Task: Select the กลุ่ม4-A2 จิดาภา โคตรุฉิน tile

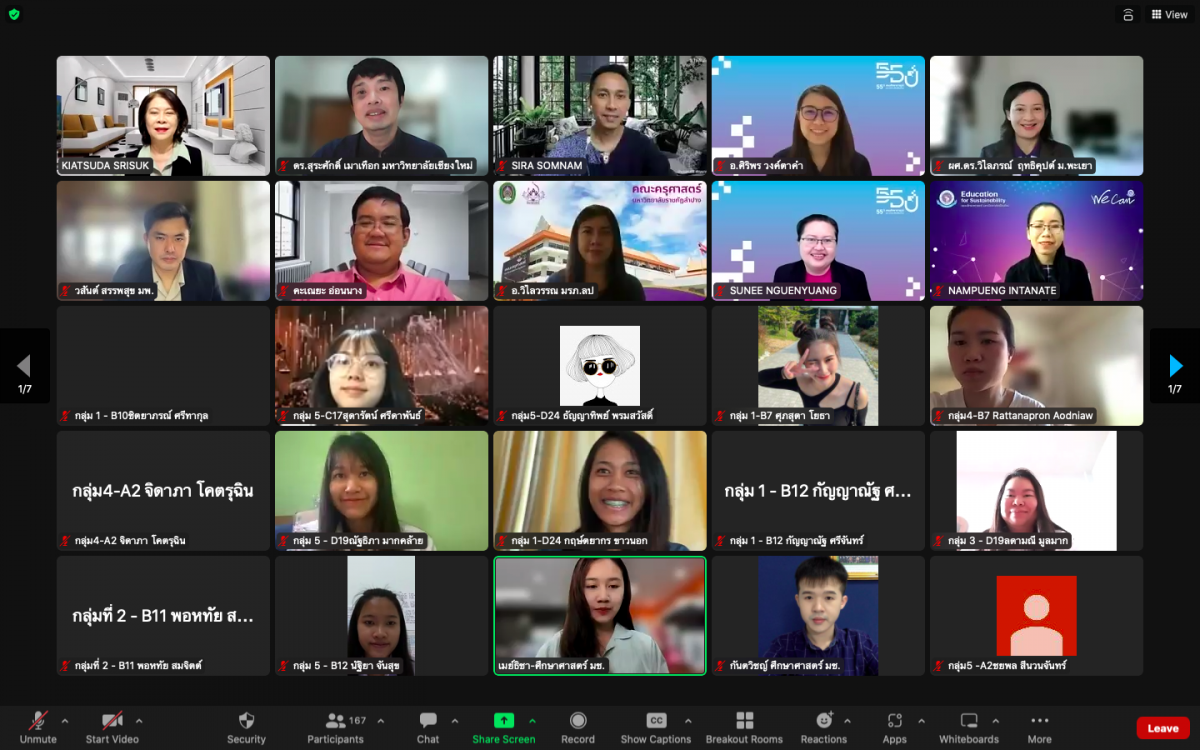Action: (x=163, y=491)
